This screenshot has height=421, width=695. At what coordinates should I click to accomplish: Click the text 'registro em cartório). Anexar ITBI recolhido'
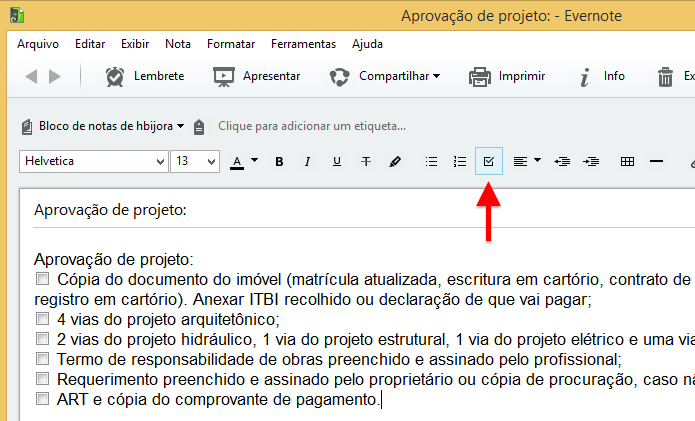pos(193,300)
